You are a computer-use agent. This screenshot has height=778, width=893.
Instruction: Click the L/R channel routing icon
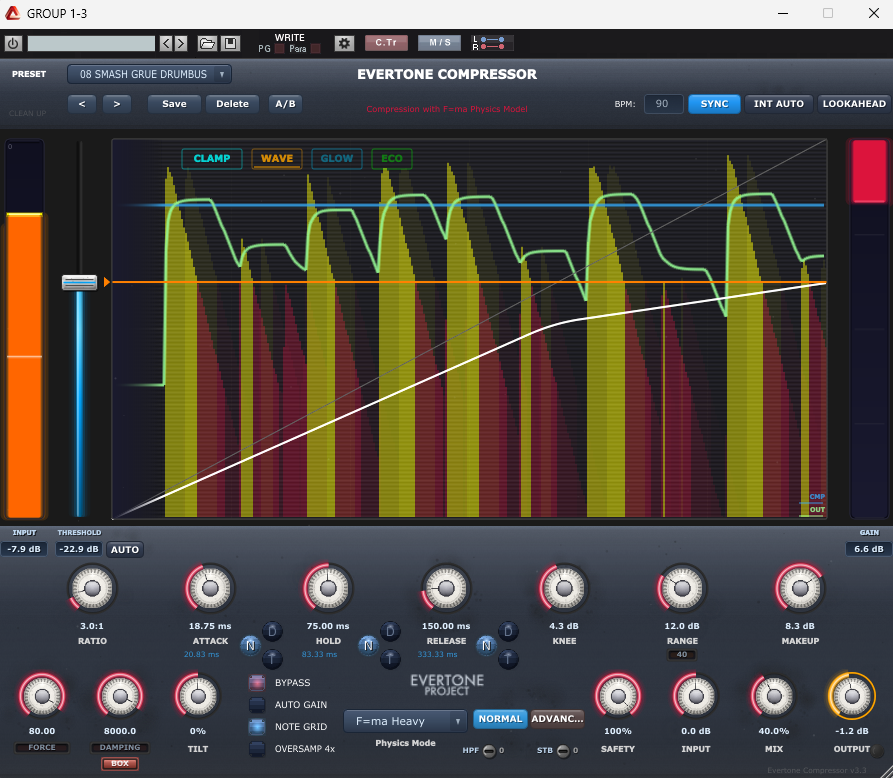[x=494, y=43]
